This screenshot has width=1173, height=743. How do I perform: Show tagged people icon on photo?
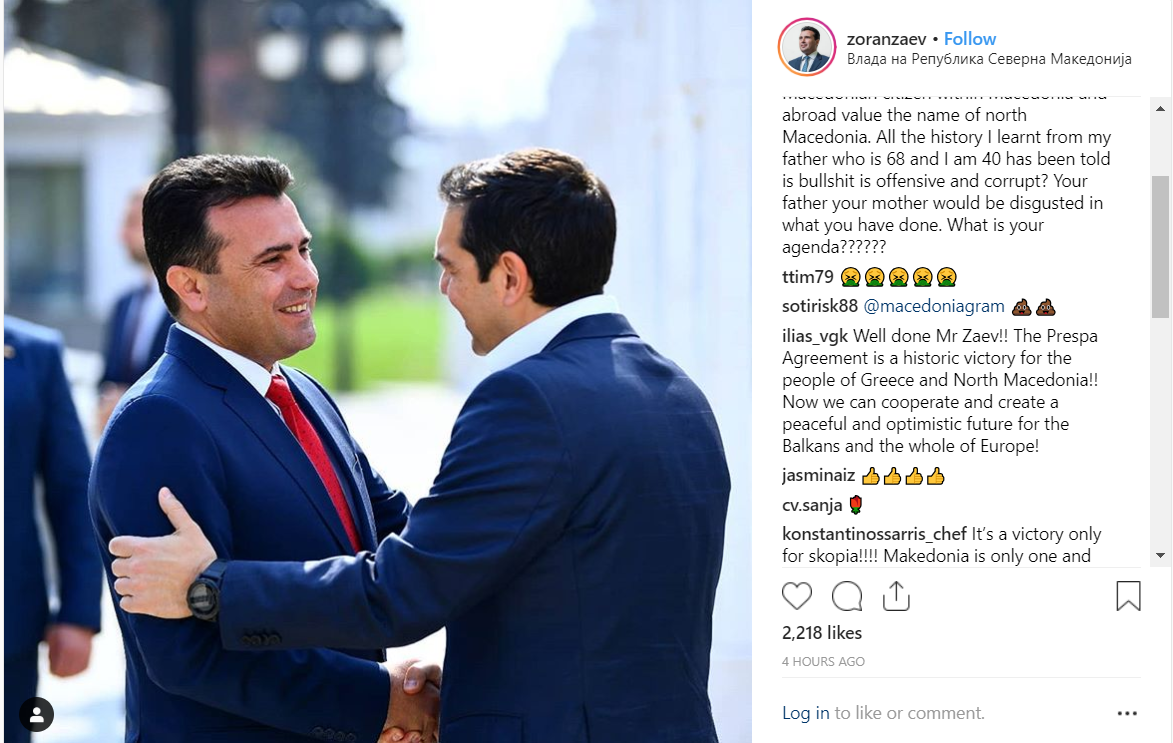click(36, 715)
